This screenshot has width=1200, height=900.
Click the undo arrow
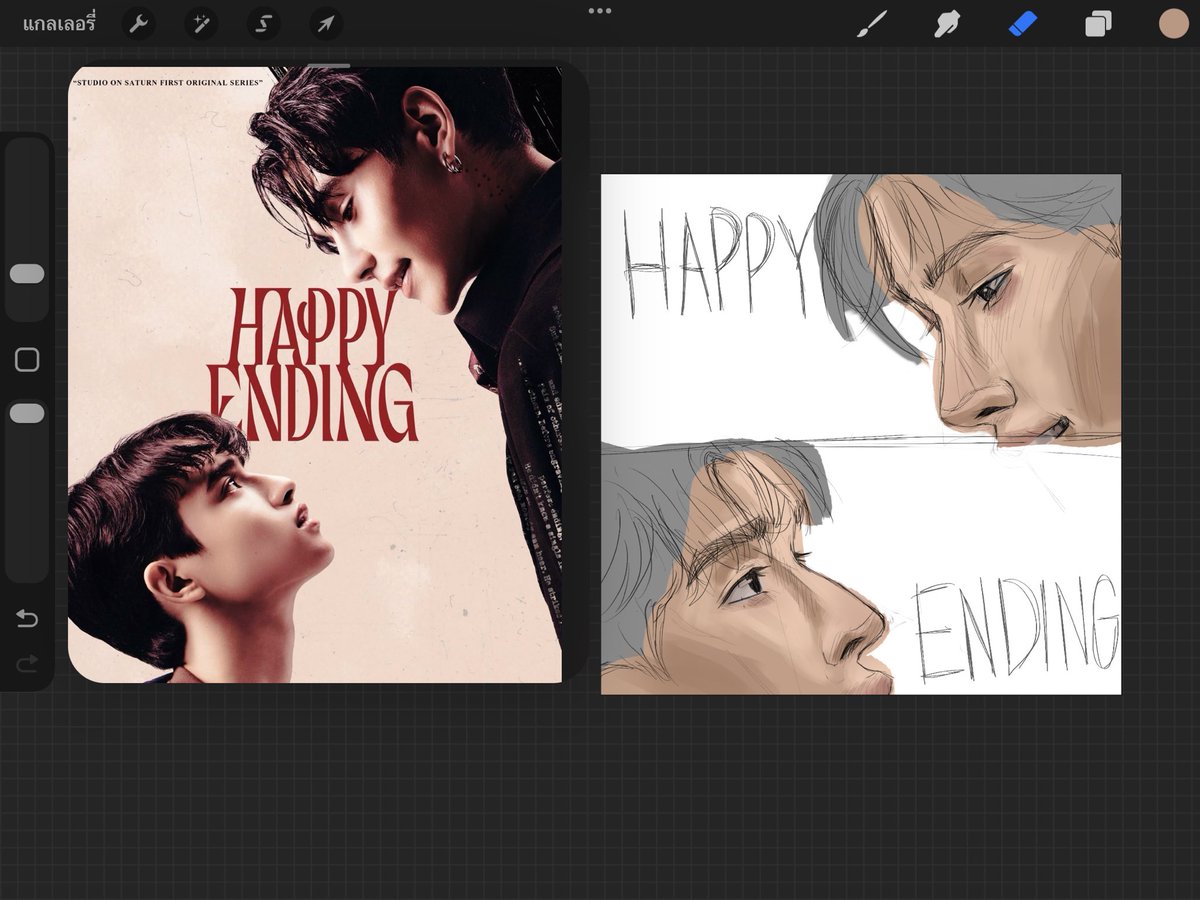click(x=27, y=619)
